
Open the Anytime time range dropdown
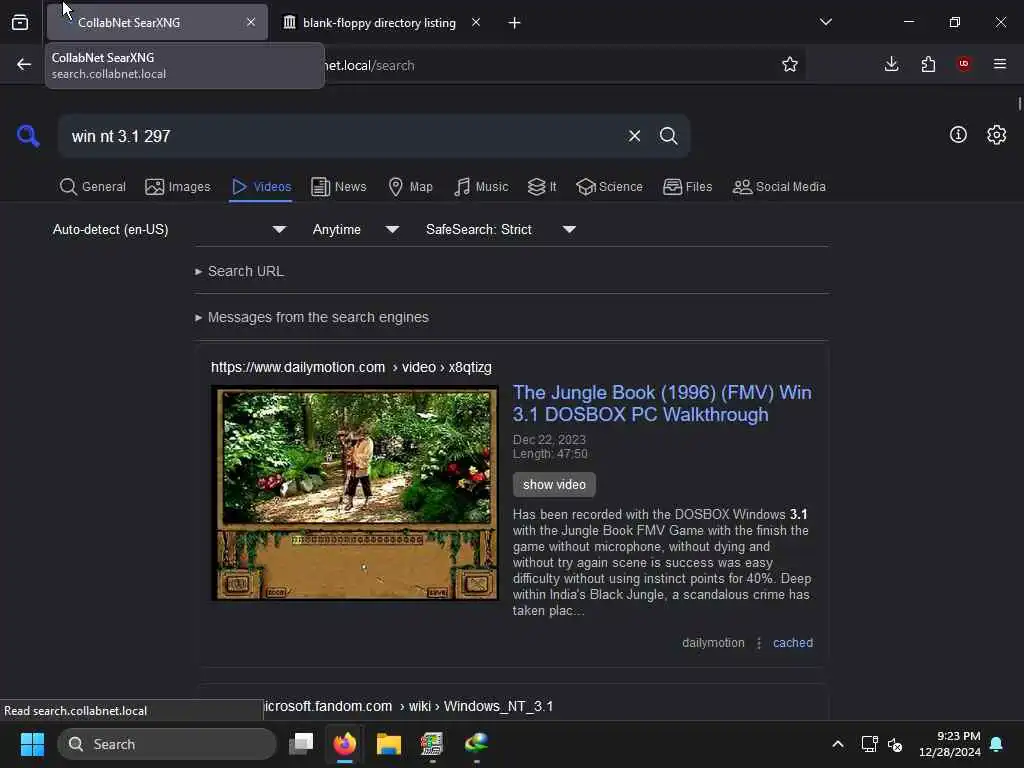[355, 229]
